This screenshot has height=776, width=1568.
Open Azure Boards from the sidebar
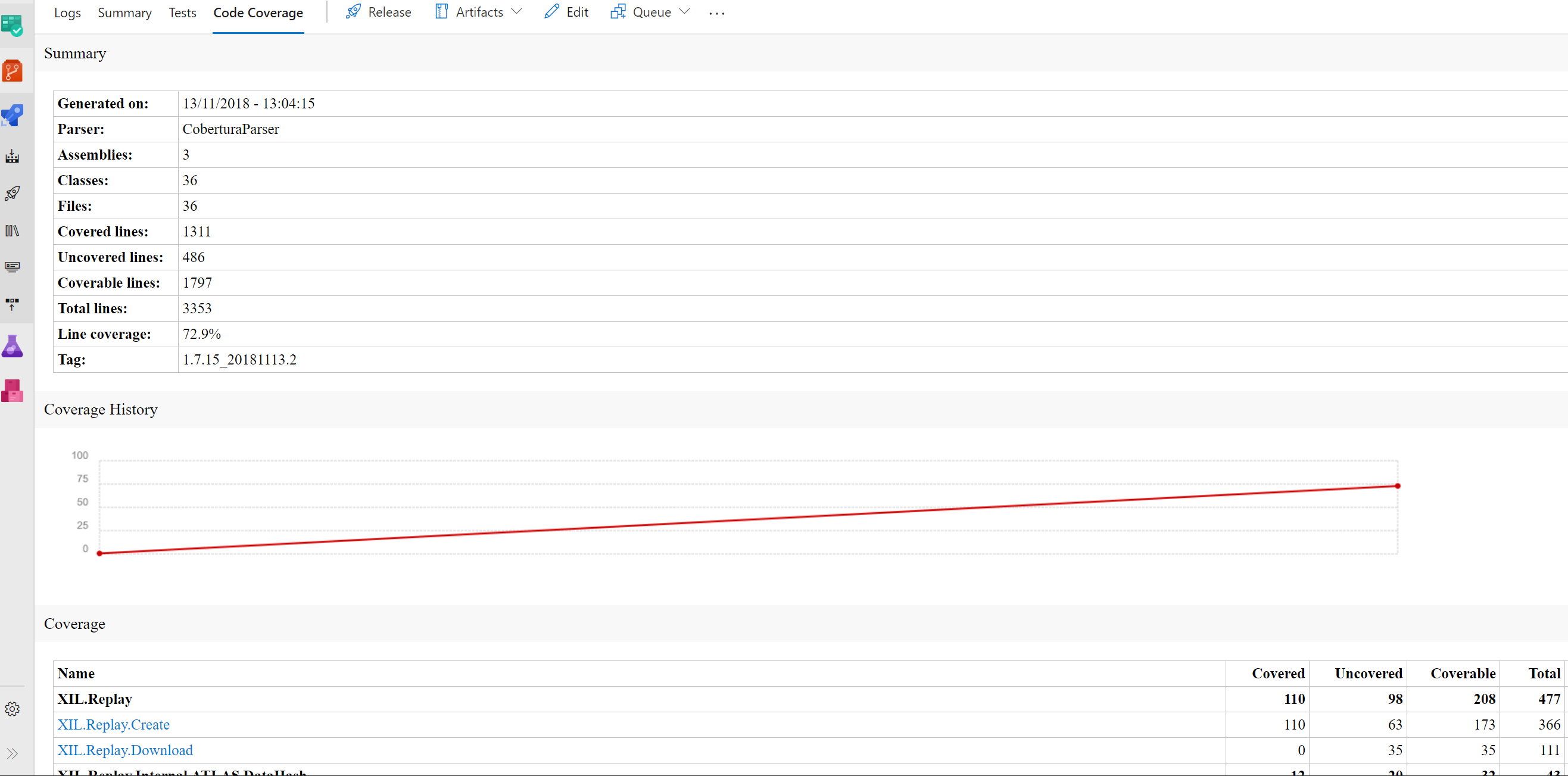(13, 25)
